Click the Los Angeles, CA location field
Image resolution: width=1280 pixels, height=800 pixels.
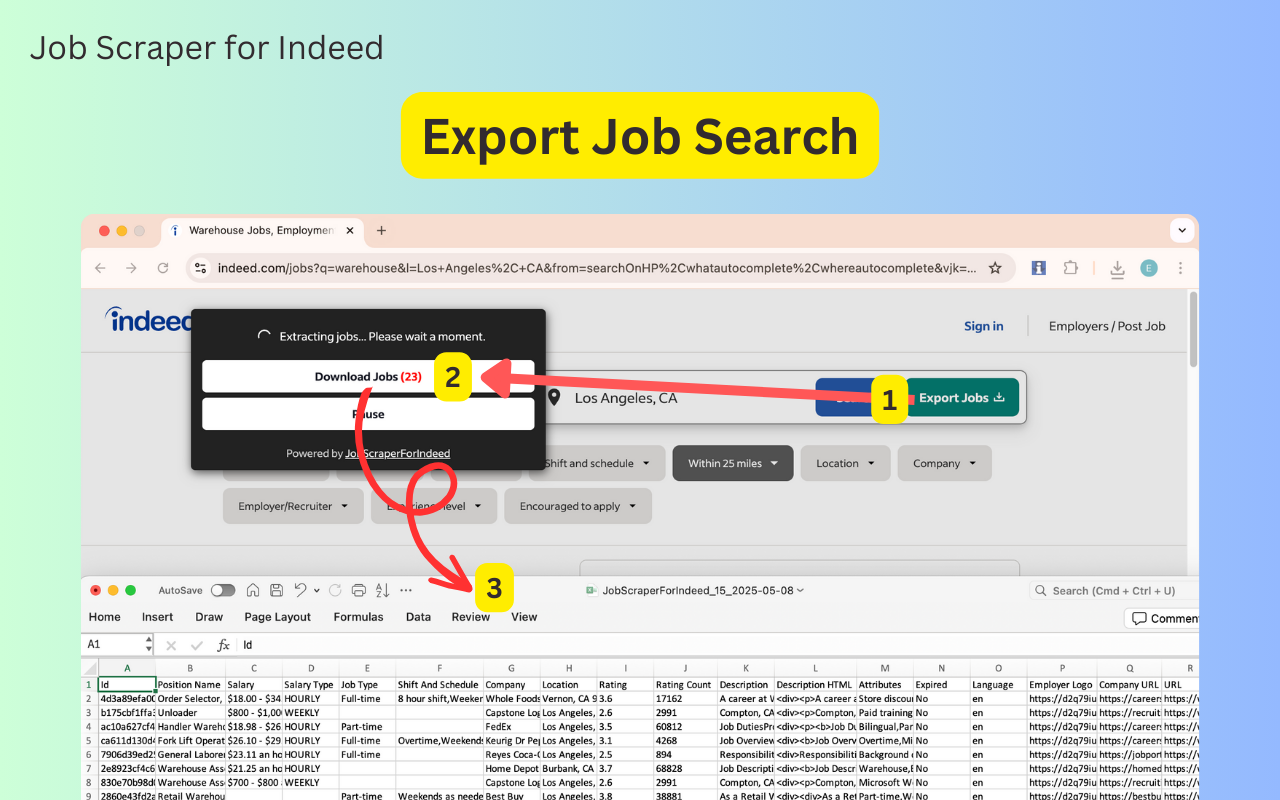click(x=625, y=398)
